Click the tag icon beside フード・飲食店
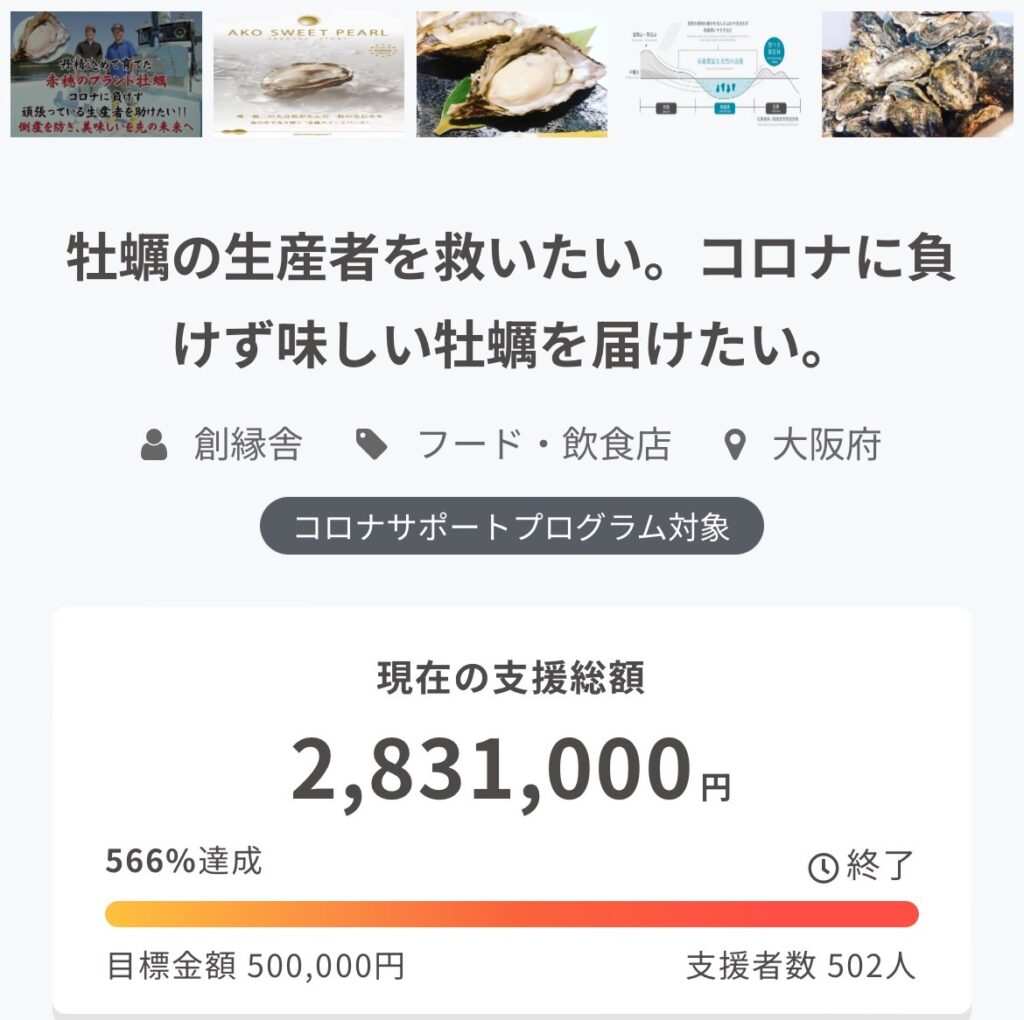This screenshot has height=1020, width=1024. coord(372,445)
